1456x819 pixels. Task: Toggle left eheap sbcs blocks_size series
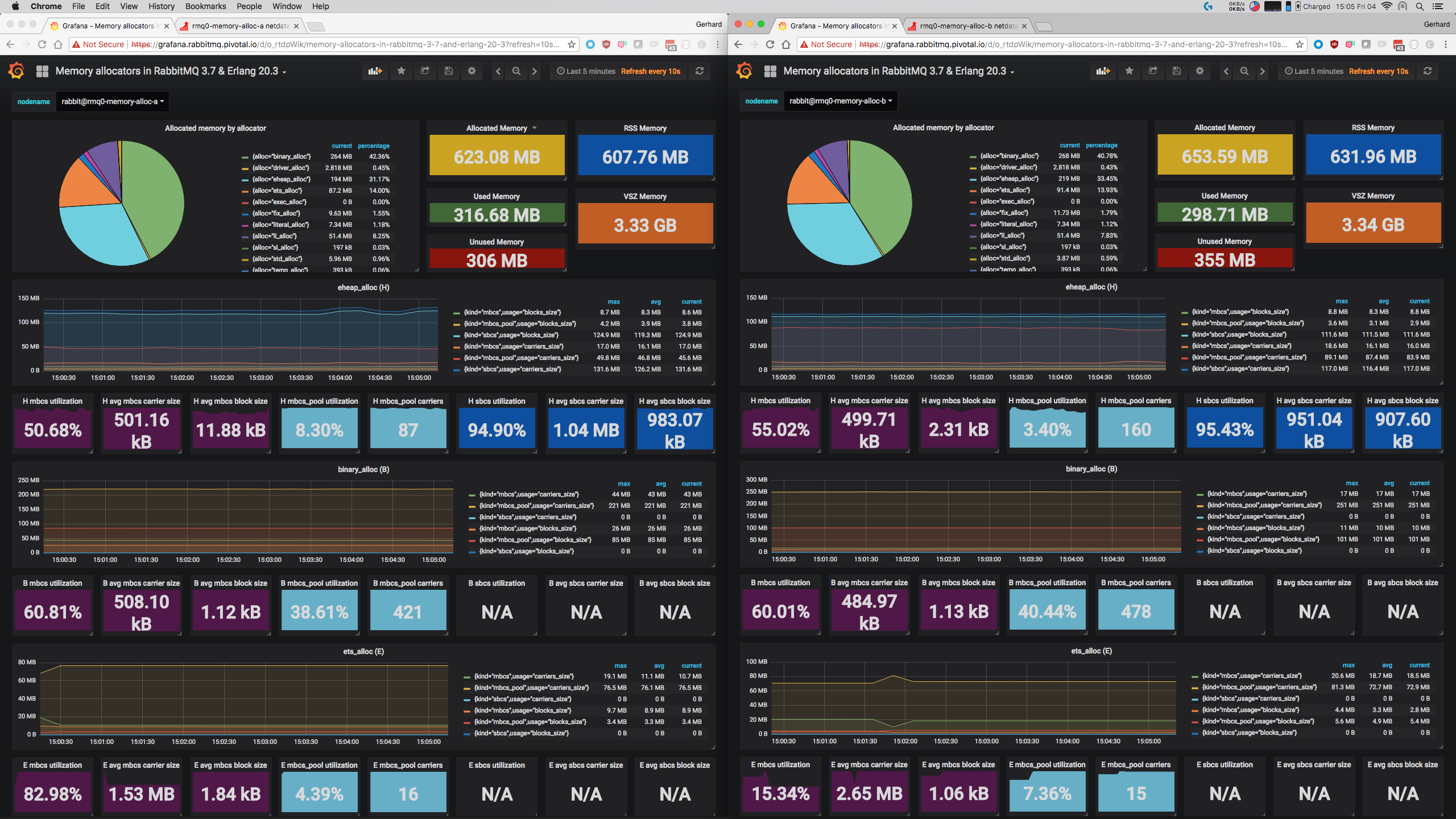pyautogui.click(x=511, y=335)
